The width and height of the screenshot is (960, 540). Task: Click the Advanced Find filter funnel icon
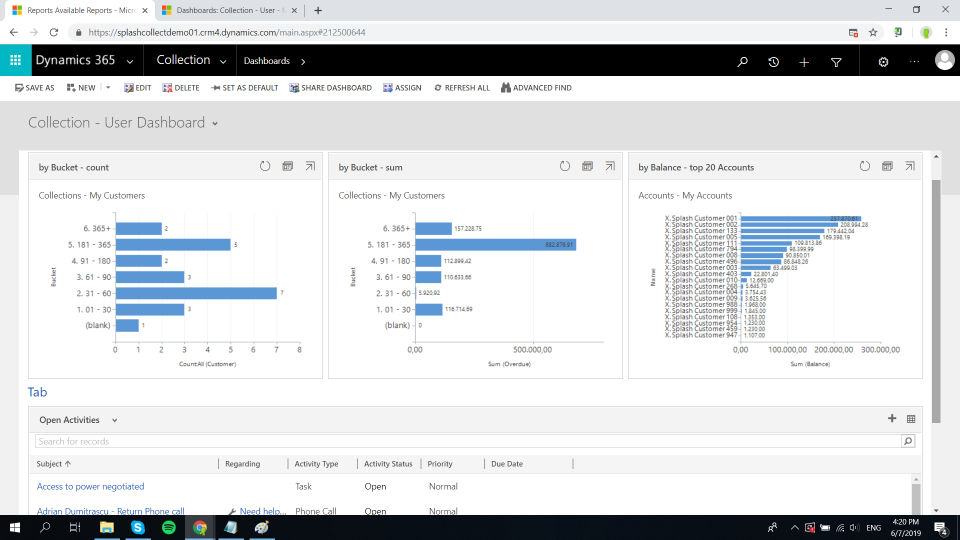click(x=836, y=61)
